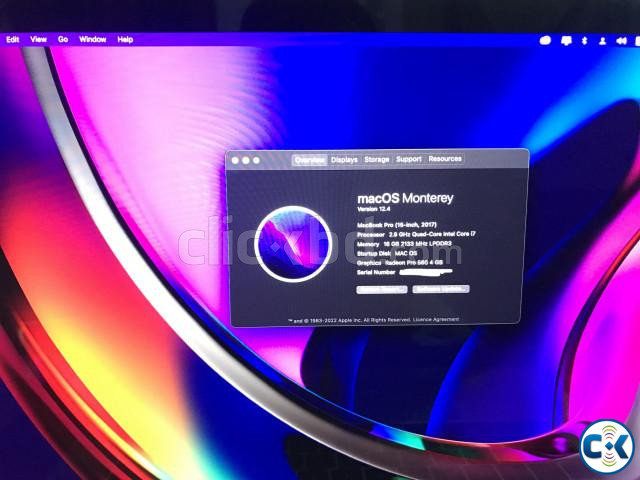The height and width of the screenshot is (480, 640).
Task: Click the macOS Monterey logo image
Action: (293, 244)
